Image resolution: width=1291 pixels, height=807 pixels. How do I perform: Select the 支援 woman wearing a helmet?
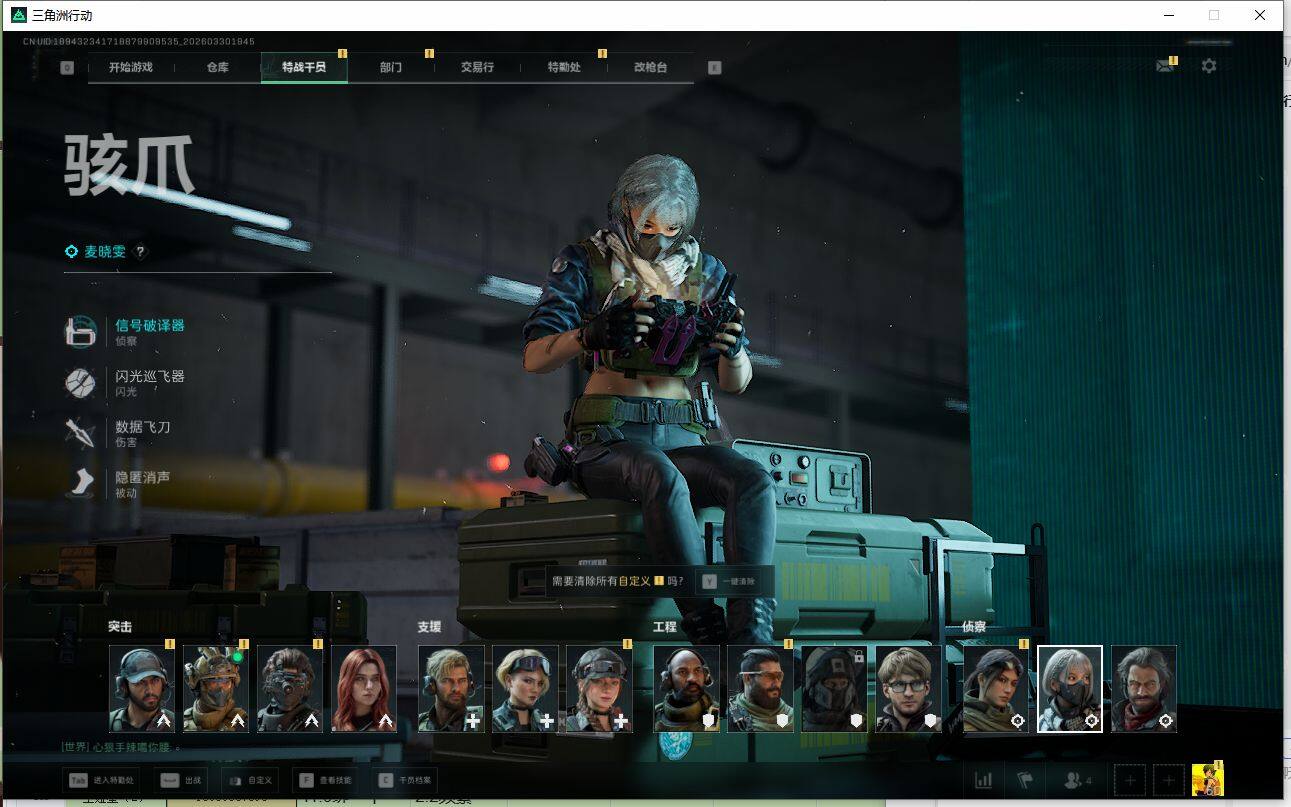[599, 689]
